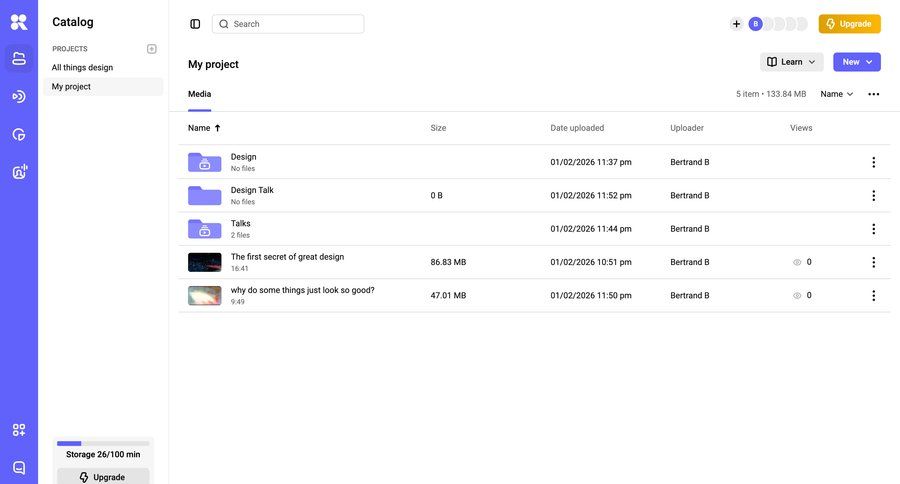Open the AI tools sidebar icon
This screenshot has height=484, width=900.
19,172
